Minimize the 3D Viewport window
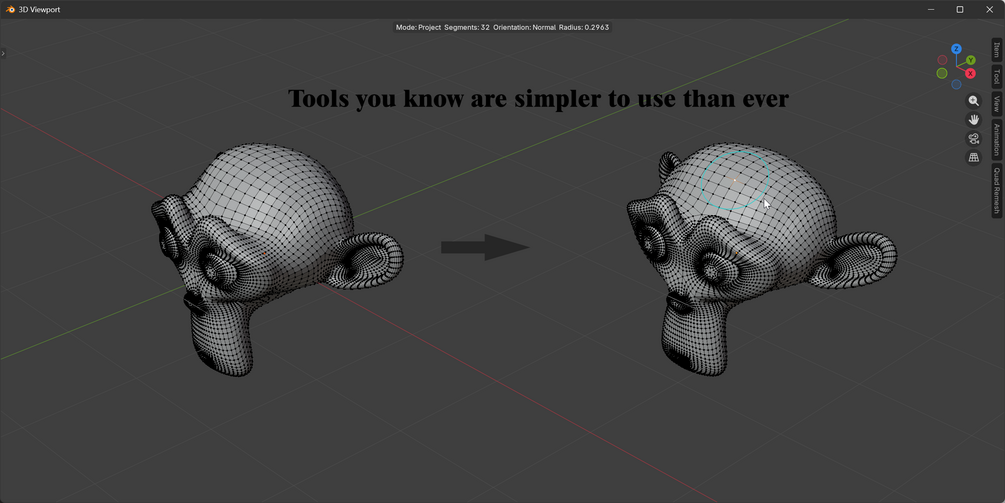The height and width of the screenshot is (503, 1005). [931, 9]
